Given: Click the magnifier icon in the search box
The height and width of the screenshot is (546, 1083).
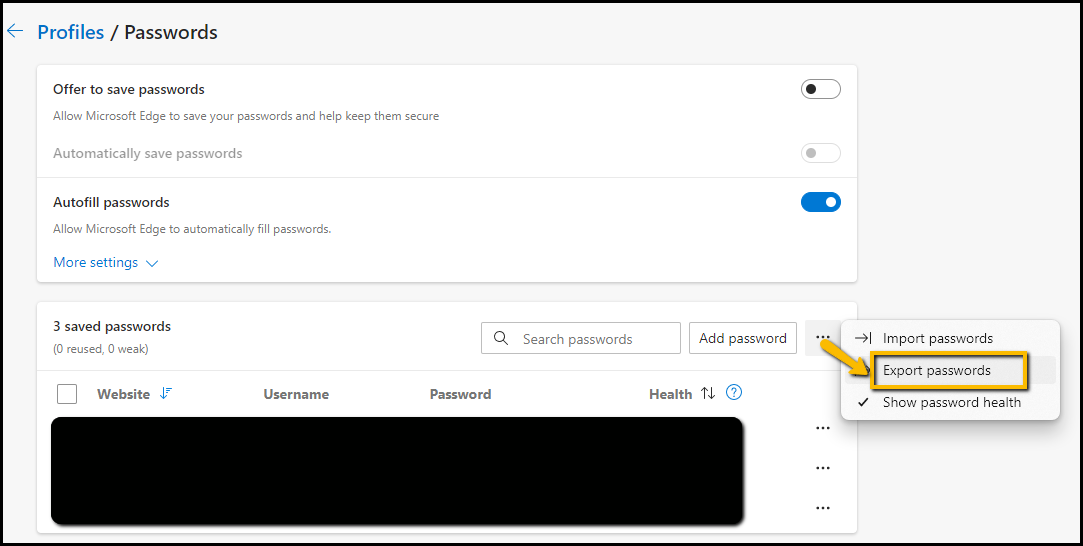Looking at the screenshot, I should (501, 338).
